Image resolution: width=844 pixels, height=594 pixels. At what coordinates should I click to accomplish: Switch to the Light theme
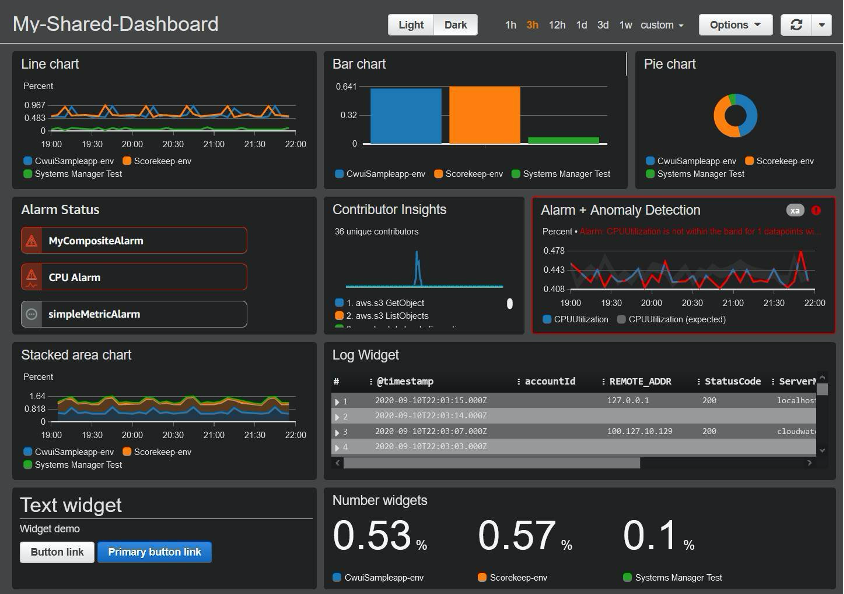(x=412, y=24)
